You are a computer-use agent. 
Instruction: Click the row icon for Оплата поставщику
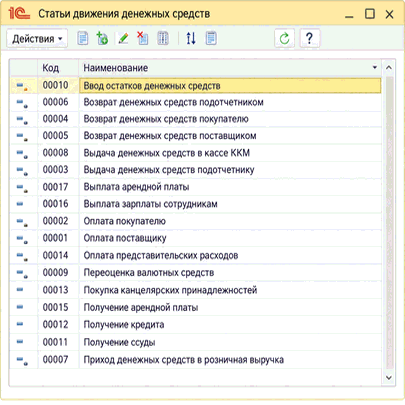22,239
